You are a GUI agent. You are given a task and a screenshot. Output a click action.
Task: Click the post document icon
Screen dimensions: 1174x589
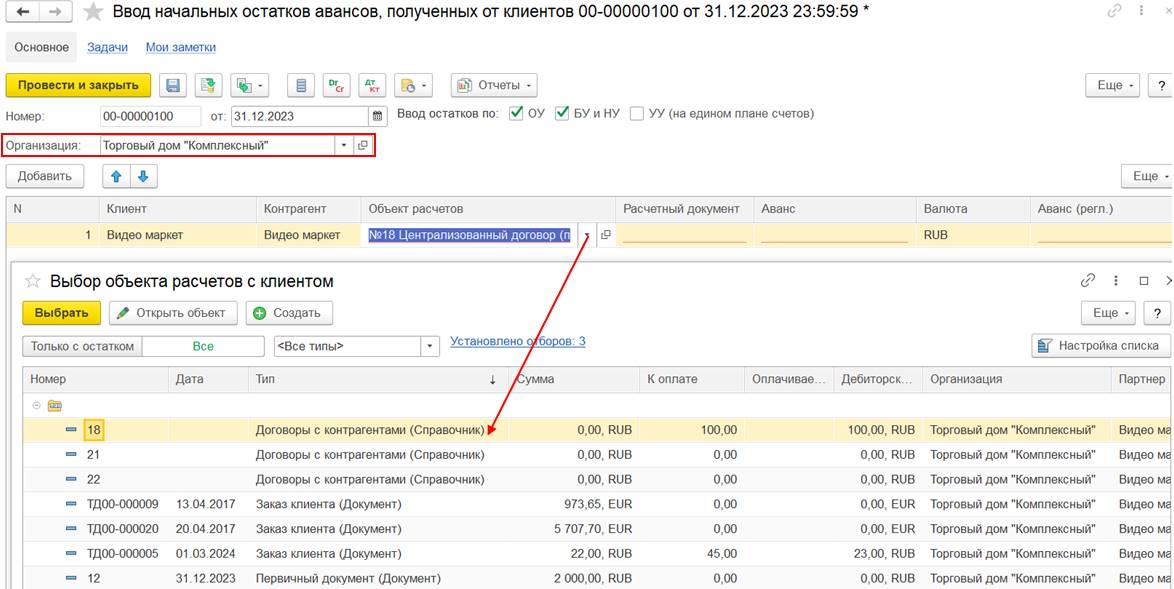209,85
